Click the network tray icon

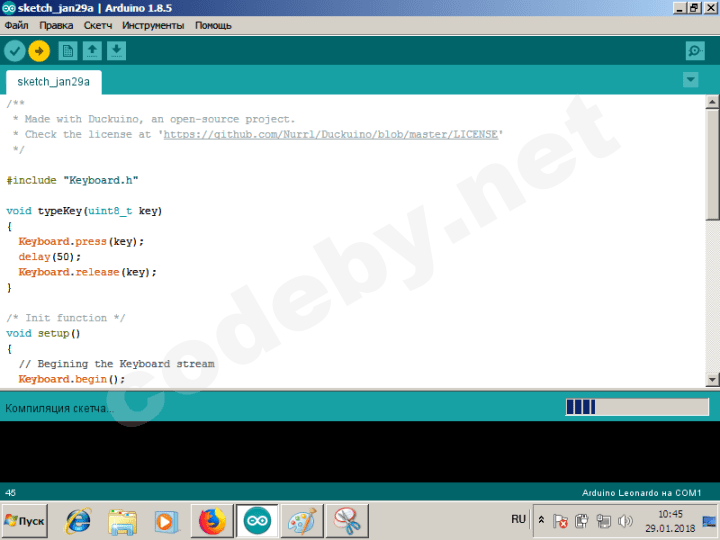point(603,521)
